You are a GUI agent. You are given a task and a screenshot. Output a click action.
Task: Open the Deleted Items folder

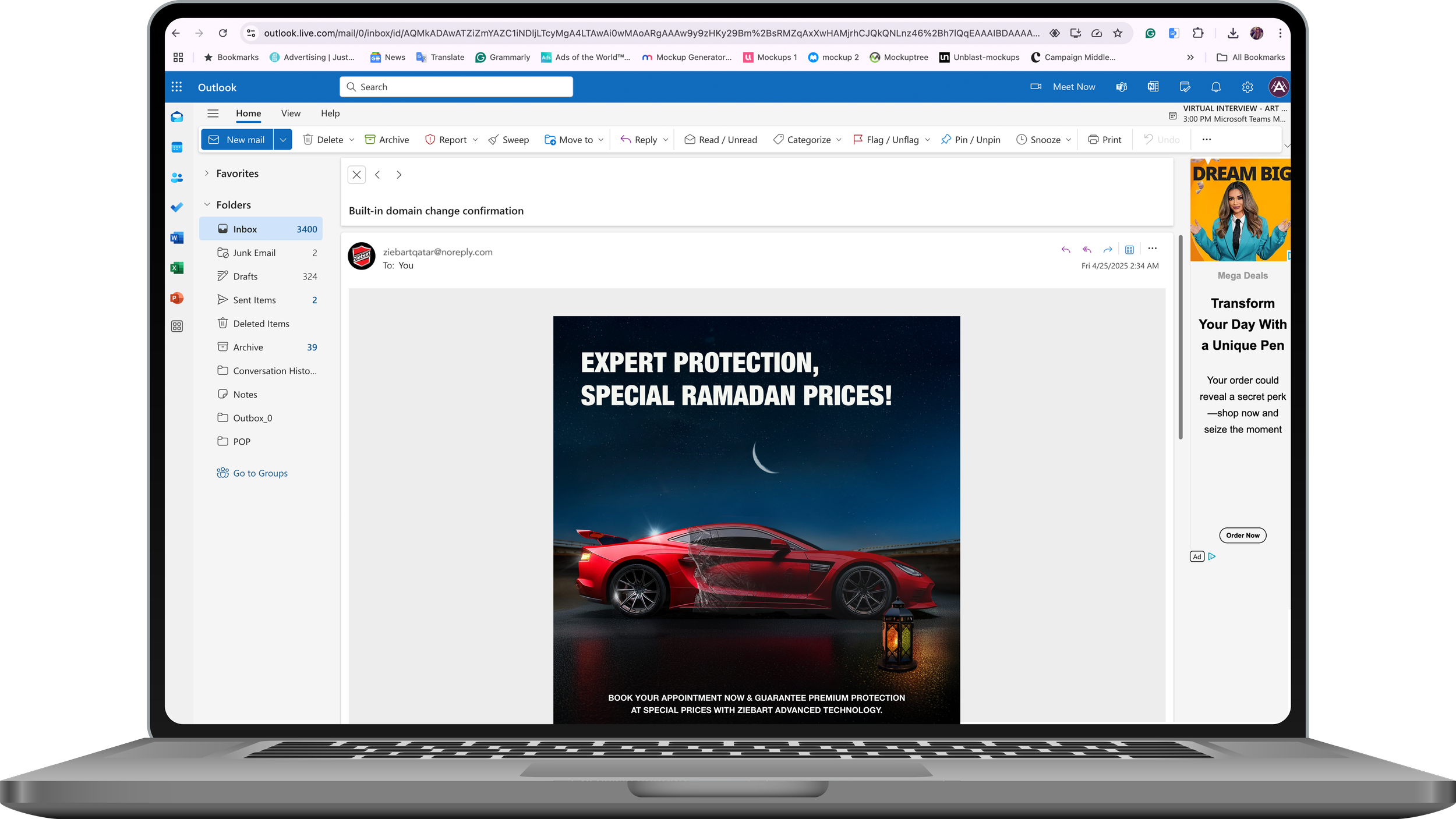click(261, 324)
